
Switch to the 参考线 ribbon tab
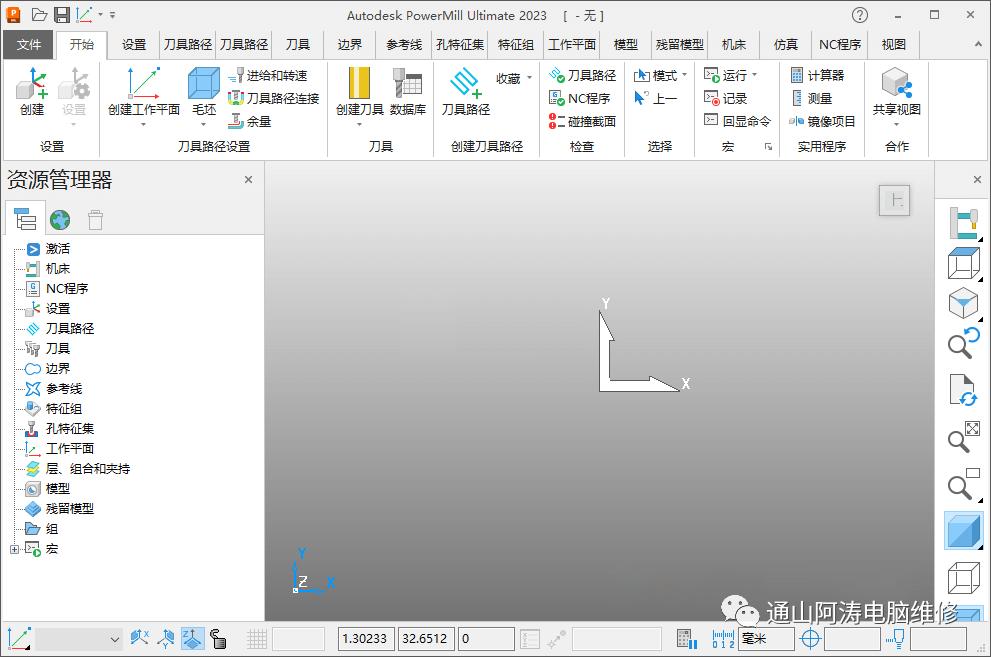[x=404, y=44]
